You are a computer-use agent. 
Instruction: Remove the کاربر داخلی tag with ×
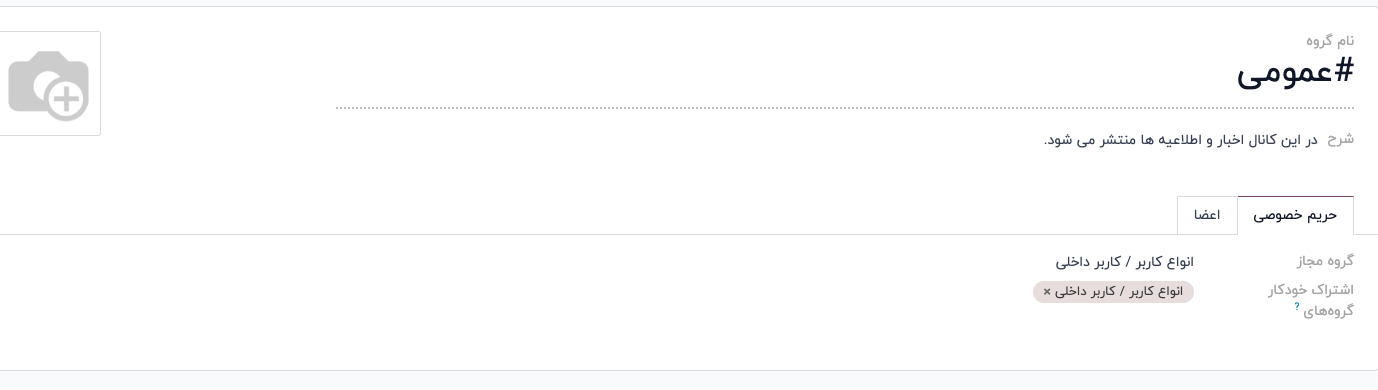coord(1047,292)
